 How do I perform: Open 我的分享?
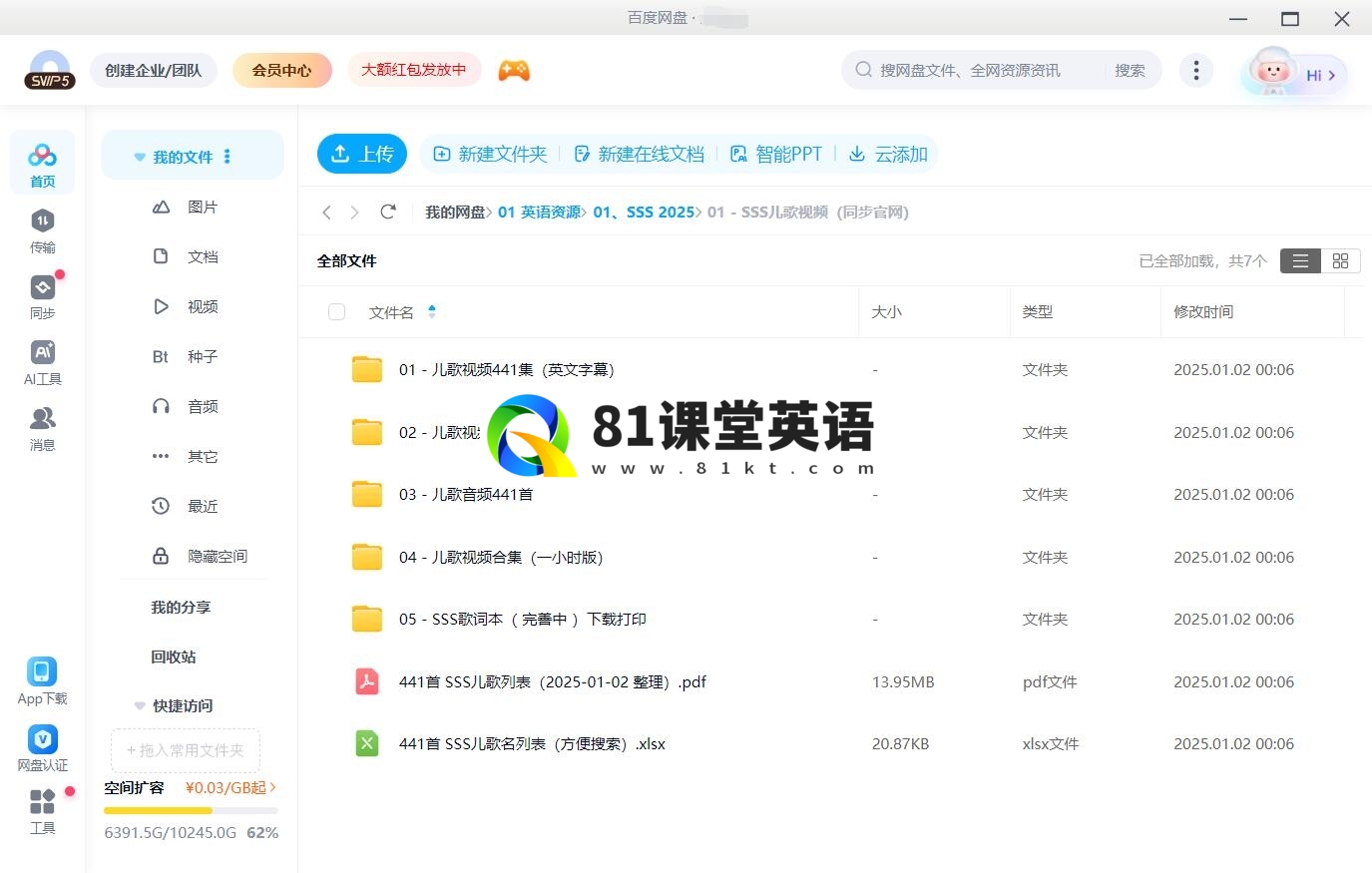(x=181, y=607)
